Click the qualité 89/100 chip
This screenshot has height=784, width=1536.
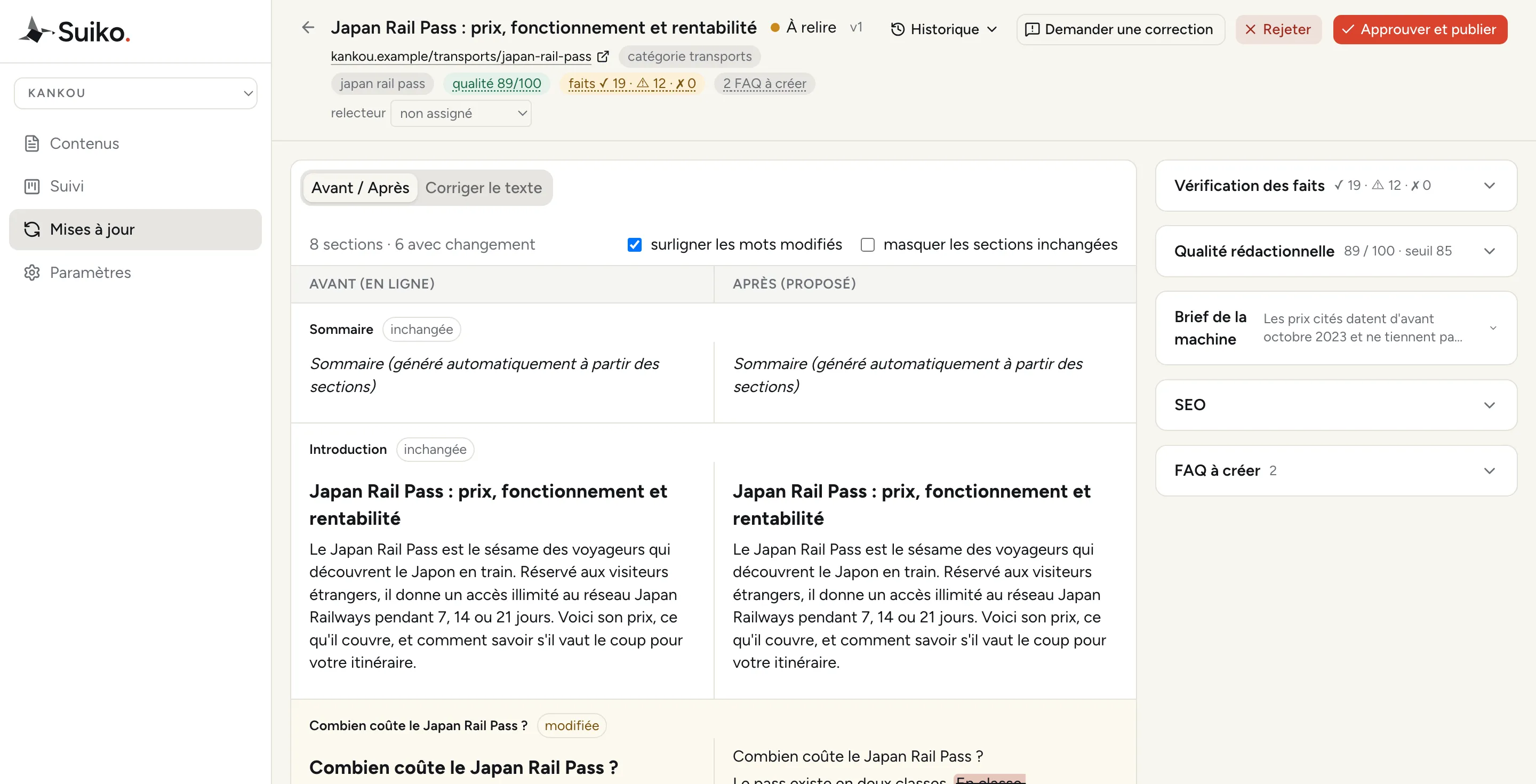point(496,84)
